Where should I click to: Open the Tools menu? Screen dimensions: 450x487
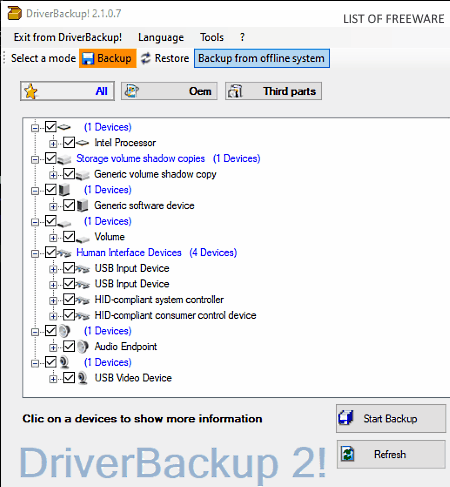[212, 37]
